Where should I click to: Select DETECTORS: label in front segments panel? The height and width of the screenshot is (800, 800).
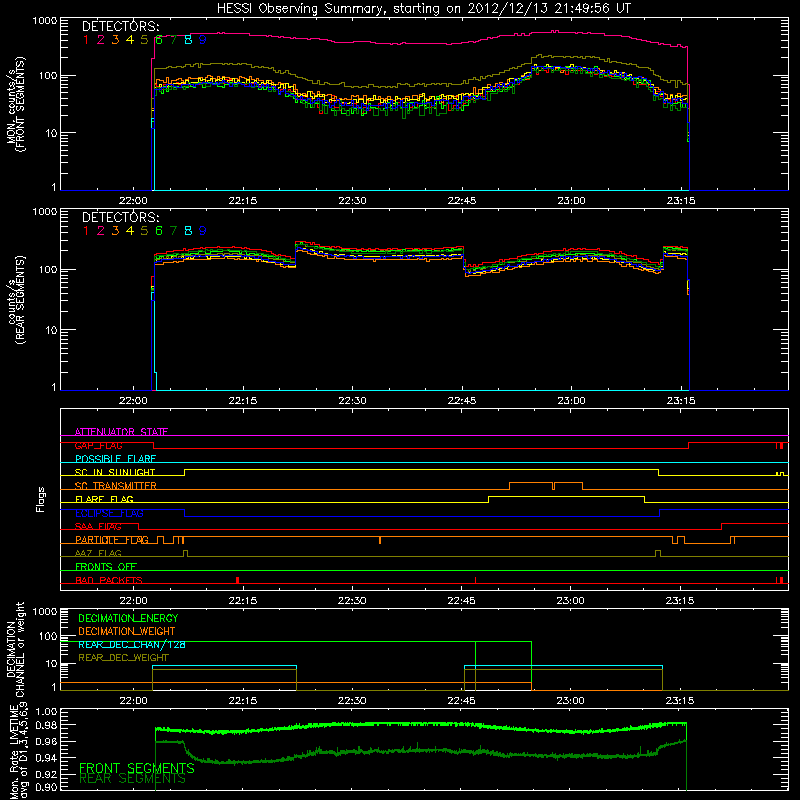tap(120, 27)
